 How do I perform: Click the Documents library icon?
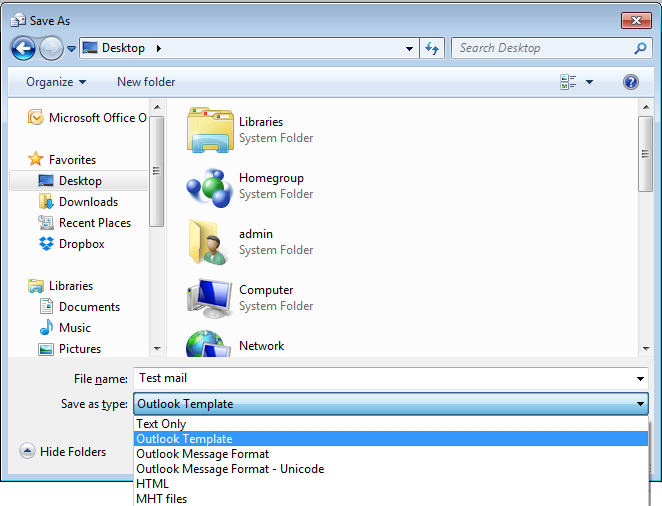[46, 306]
